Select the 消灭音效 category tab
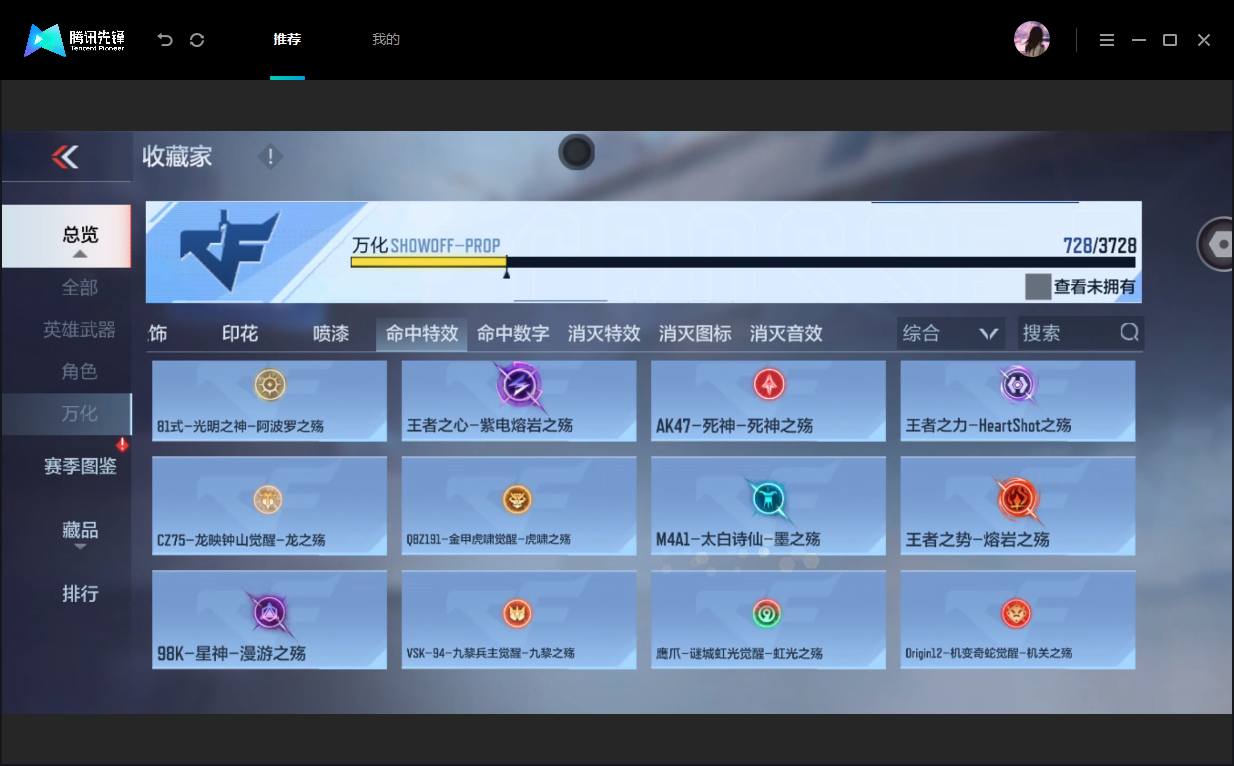This screenshot has height=766, width=1234. (x=786, y=333)
